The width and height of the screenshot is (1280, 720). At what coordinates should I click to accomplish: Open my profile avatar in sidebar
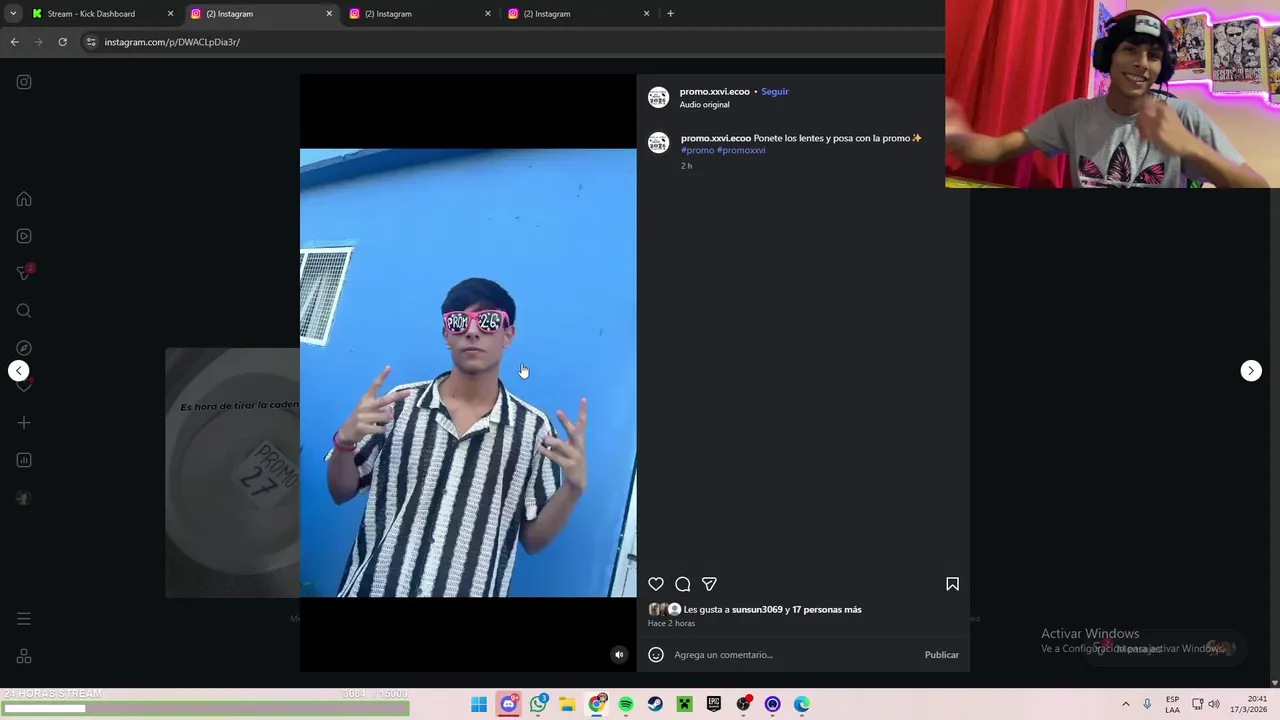24,498
